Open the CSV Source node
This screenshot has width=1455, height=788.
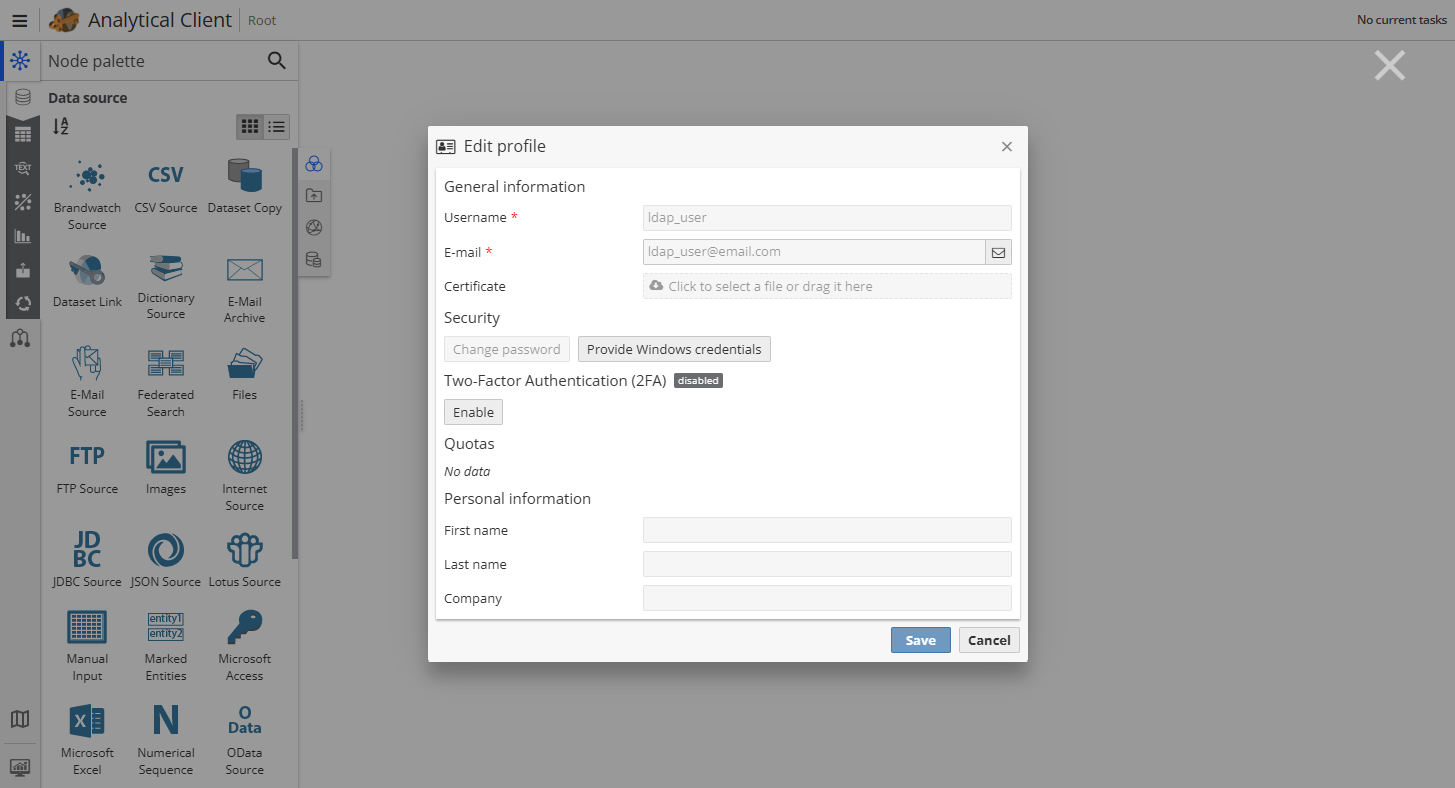coord(165,185)
